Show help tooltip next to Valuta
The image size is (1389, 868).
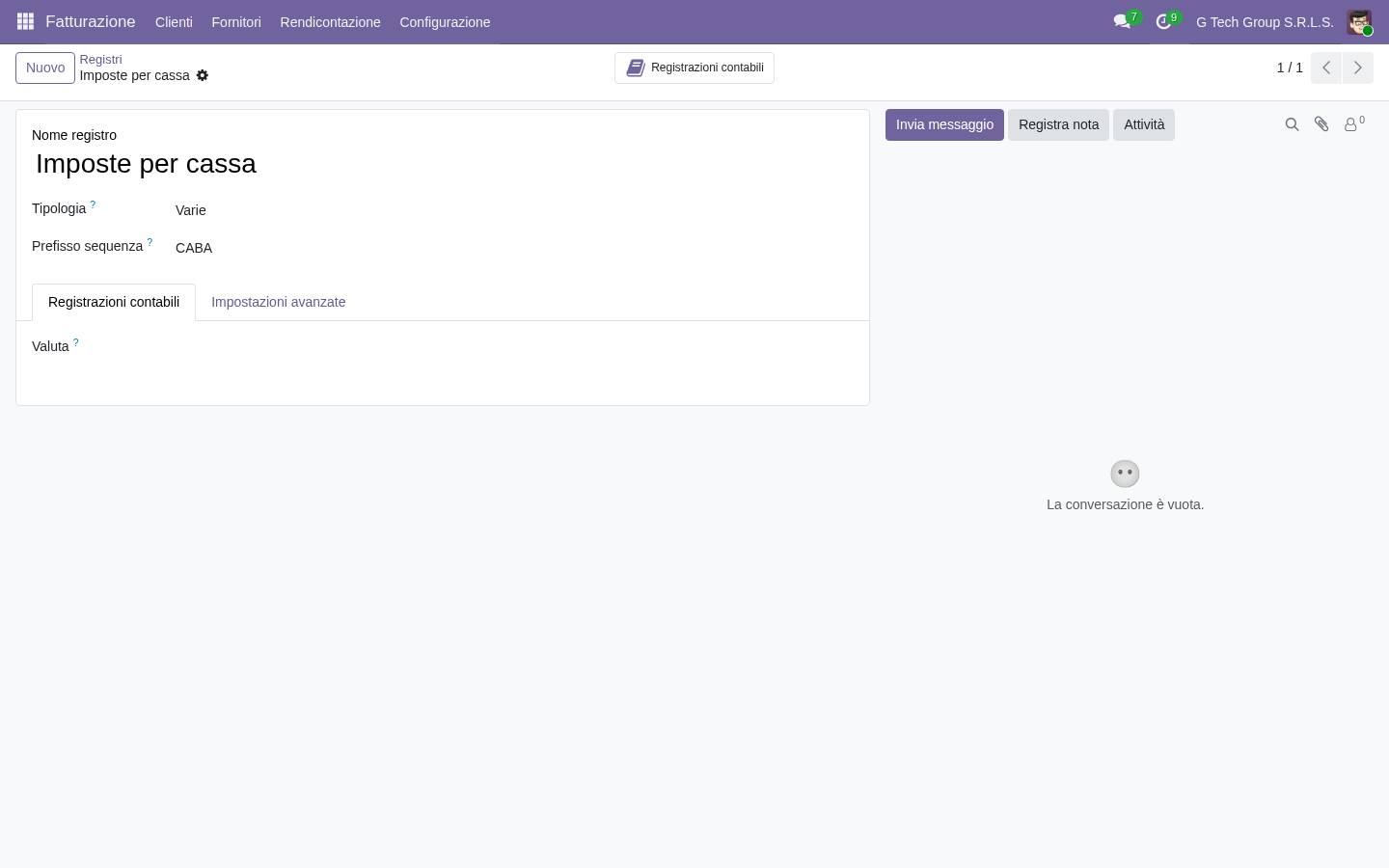tap(75, 342)
